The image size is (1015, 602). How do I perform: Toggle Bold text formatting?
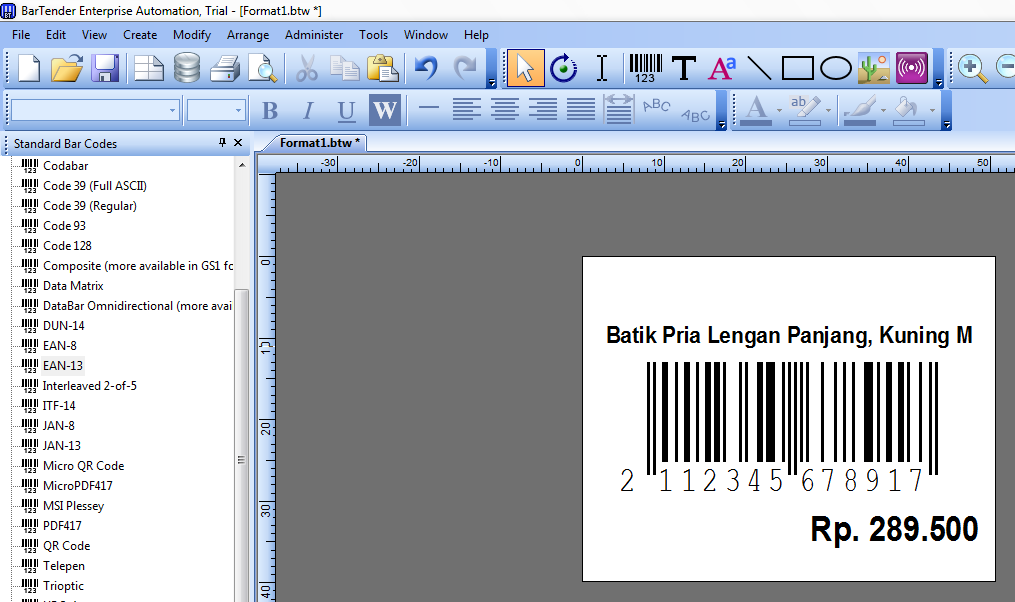pyautogui.click(x=270, y=111)
